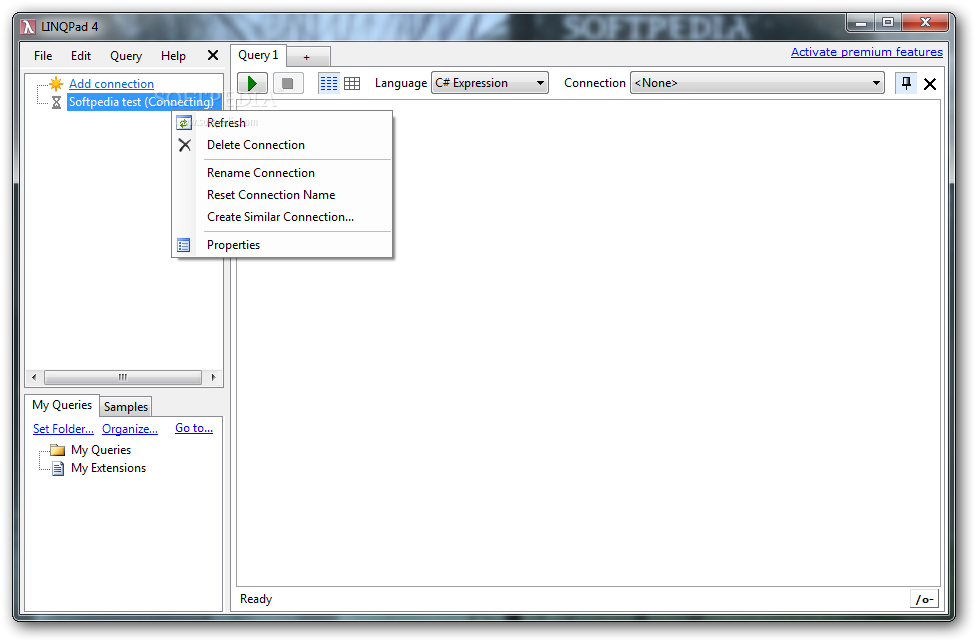
Task: Click the X icon beside Delete Connection
Action: click(x=185, y=145)
